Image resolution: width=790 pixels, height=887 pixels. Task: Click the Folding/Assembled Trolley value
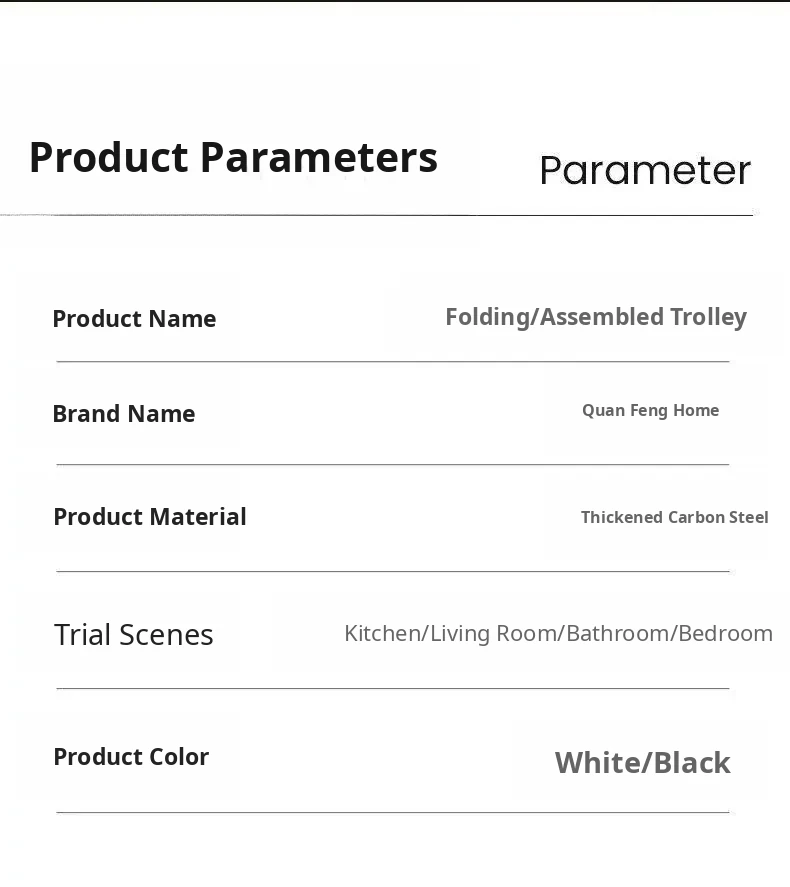click(x=596, y=317)
